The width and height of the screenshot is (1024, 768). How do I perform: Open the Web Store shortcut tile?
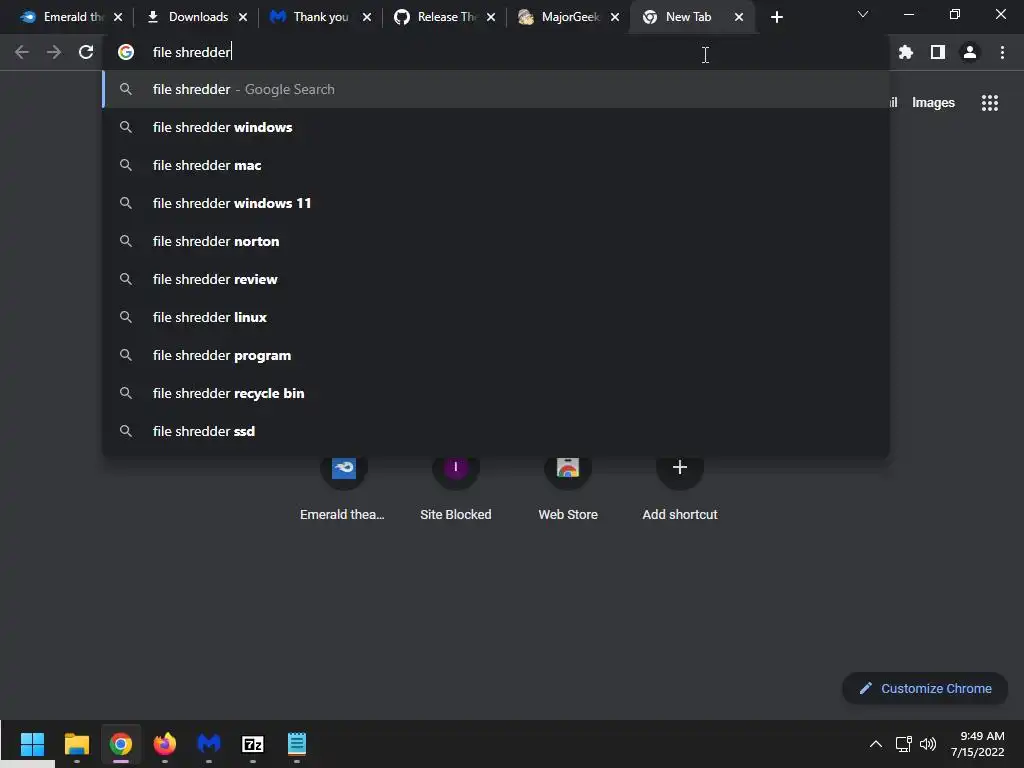[568, 487]
